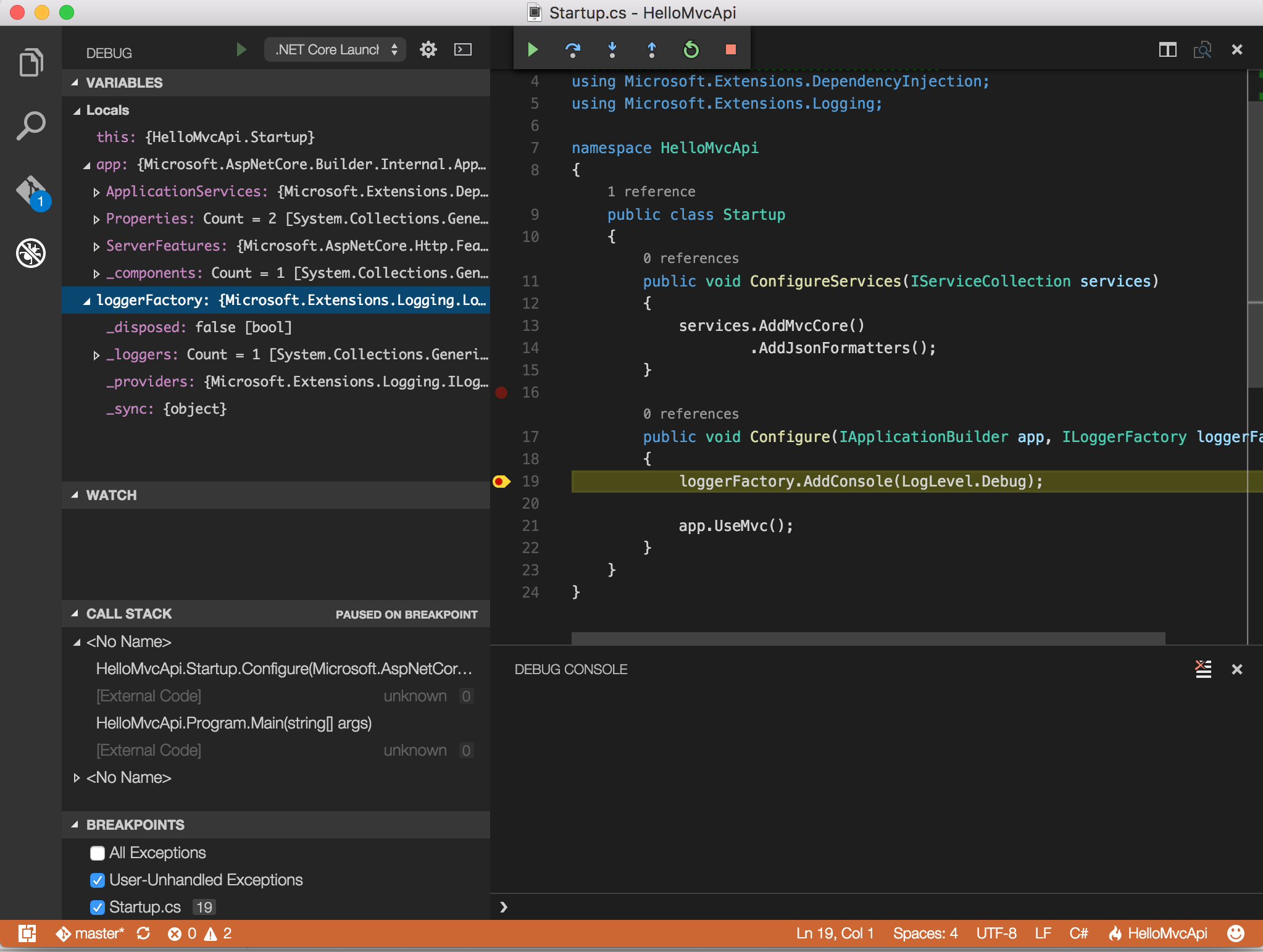Screen dimensions: 1263x952
Task: Open the .NET Core Launch configuration dropdown
Action: click(334, 49)
